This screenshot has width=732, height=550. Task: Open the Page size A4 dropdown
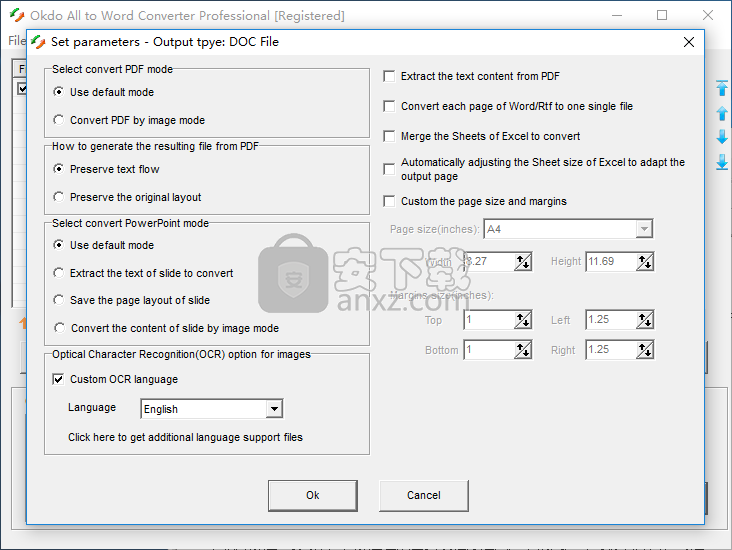[x=644, y=229]
